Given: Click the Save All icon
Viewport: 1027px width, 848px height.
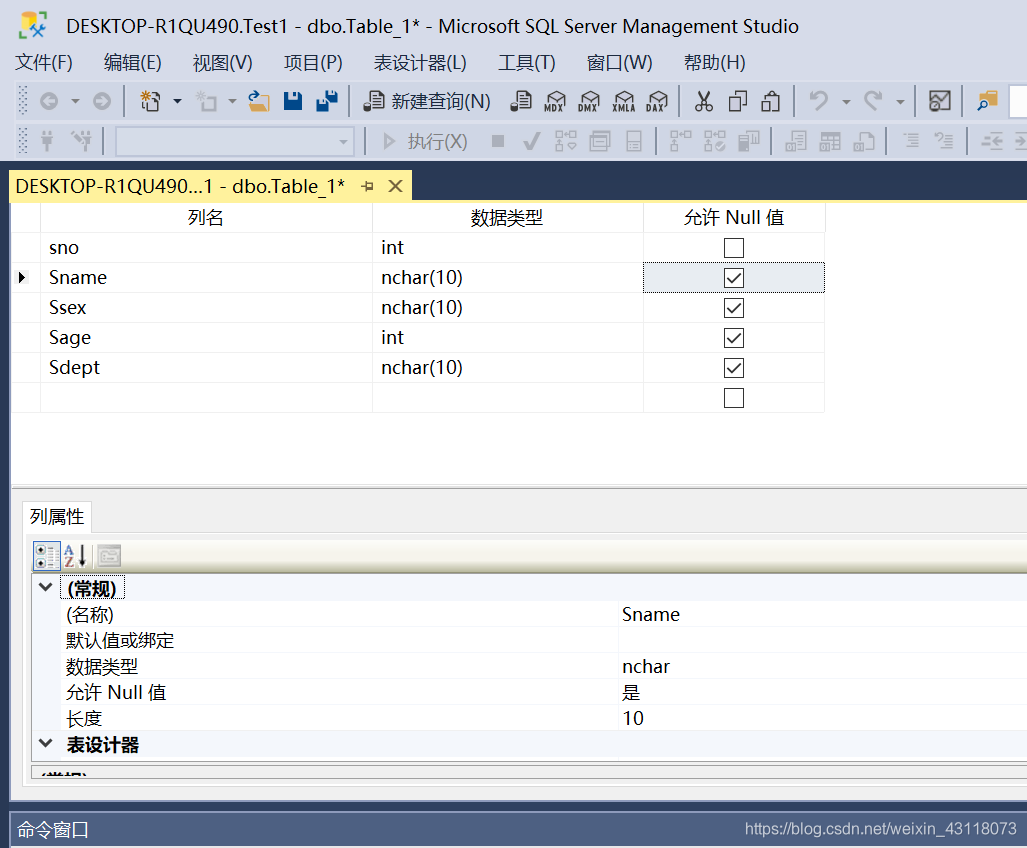Looking at the screenshot, I should tap(327, 101).
